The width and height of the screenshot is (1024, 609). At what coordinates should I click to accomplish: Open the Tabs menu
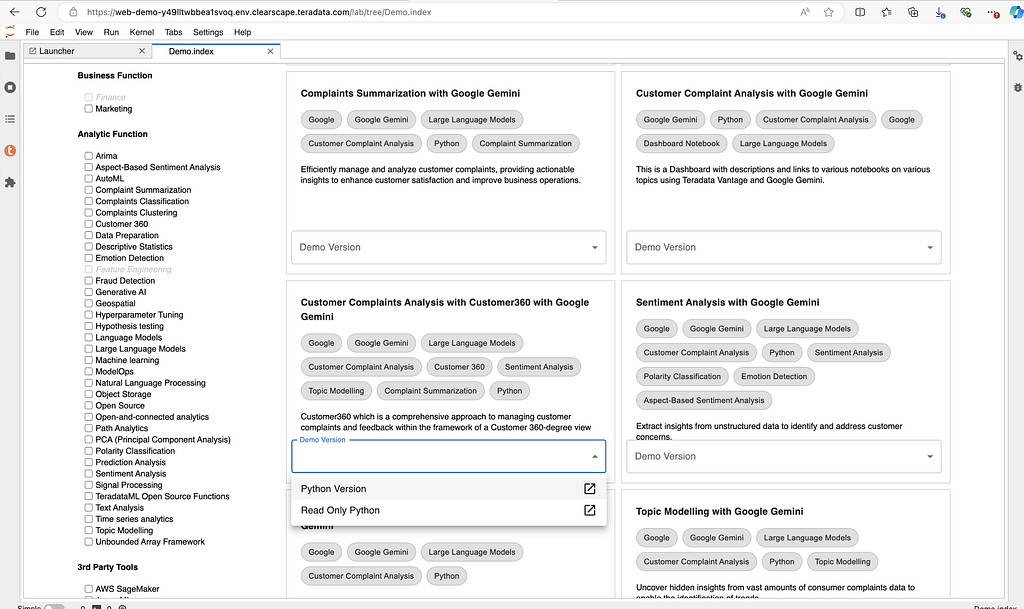click(x=173, y=32)
